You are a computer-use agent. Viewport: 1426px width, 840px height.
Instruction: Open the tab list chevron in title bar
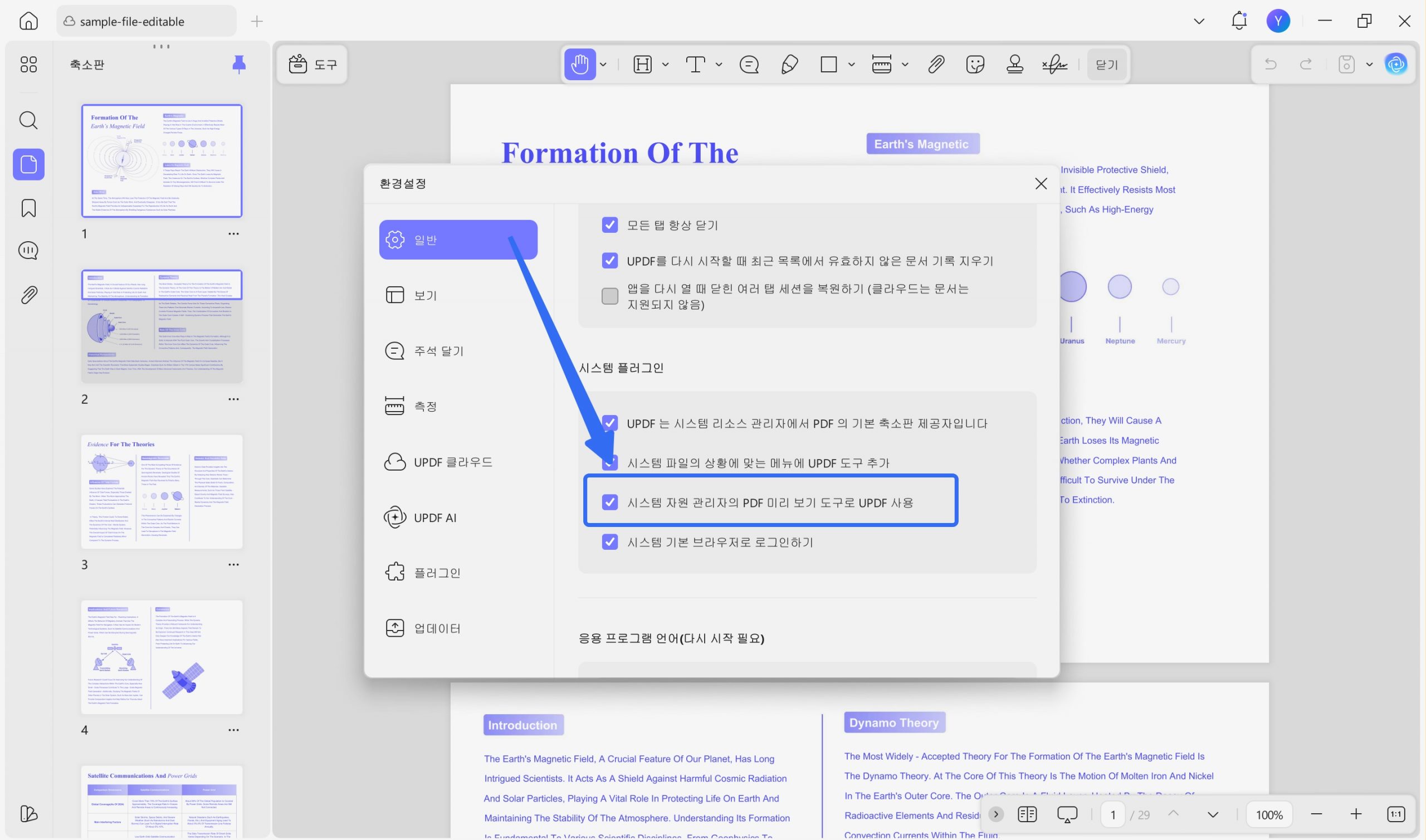(1199, 22)
